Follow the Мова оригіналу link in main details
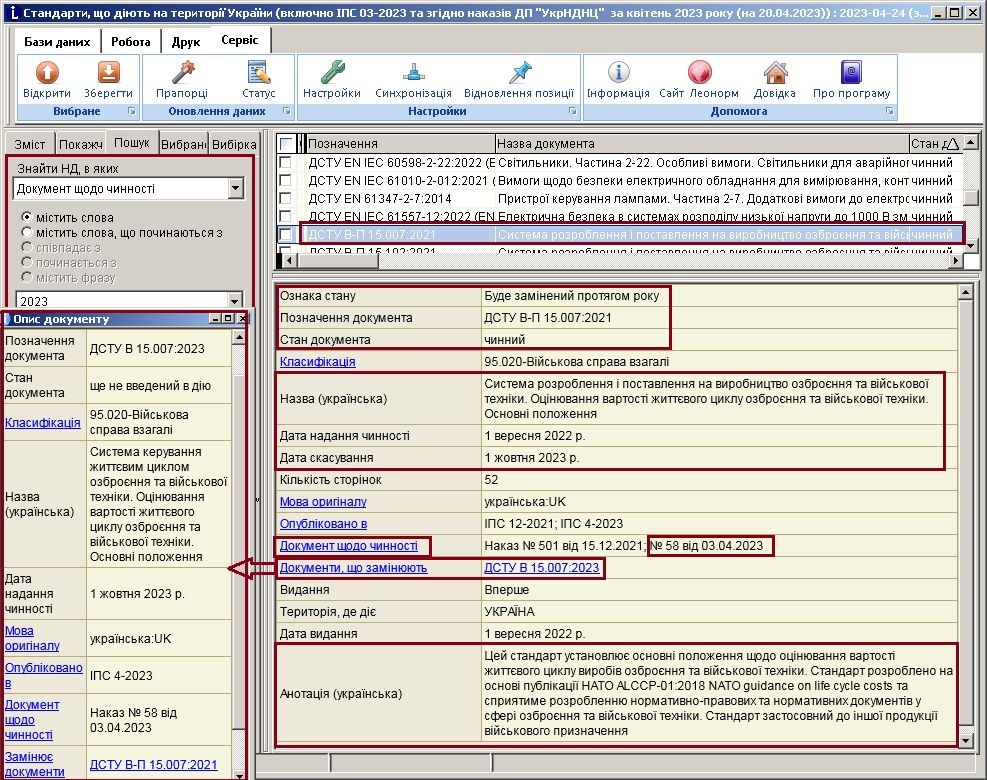 (x=323, y=502)
